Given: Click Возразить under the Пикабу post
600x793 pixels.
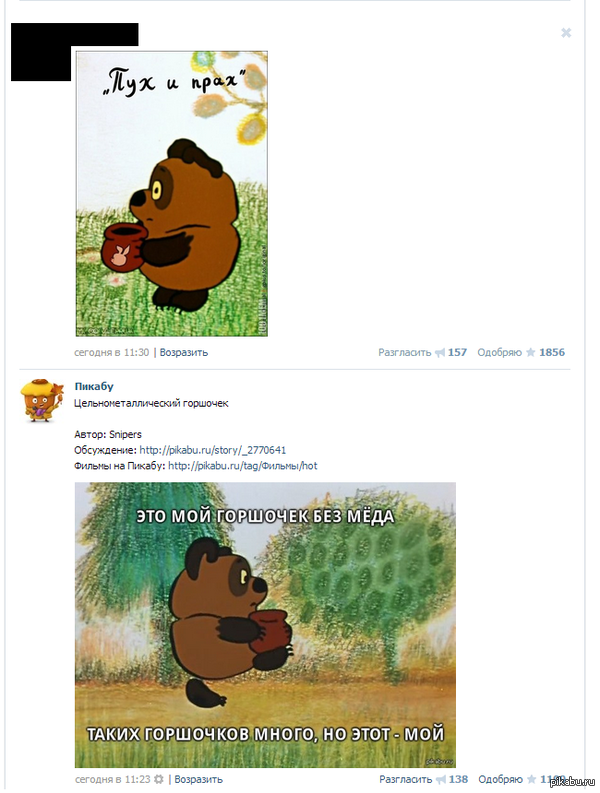Looking at the screenshot, I should point(198,779).
